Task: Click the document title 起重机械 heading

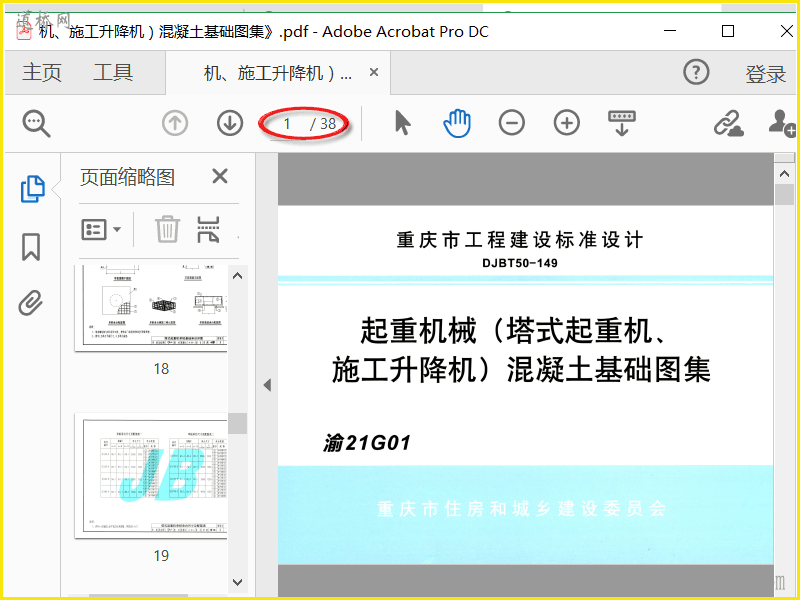Action: [520, 350]
